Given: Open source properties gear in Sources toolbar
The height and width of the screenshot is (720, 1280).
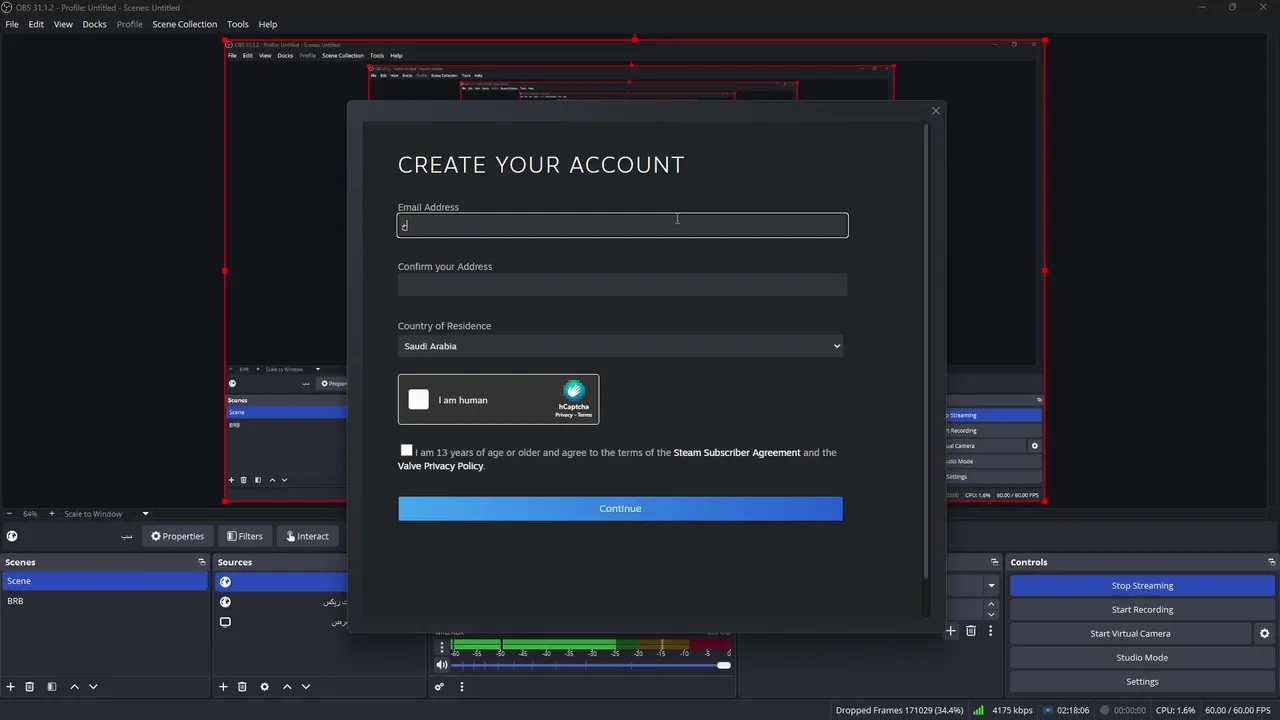Looking at the screenshot, I should 264,687.
